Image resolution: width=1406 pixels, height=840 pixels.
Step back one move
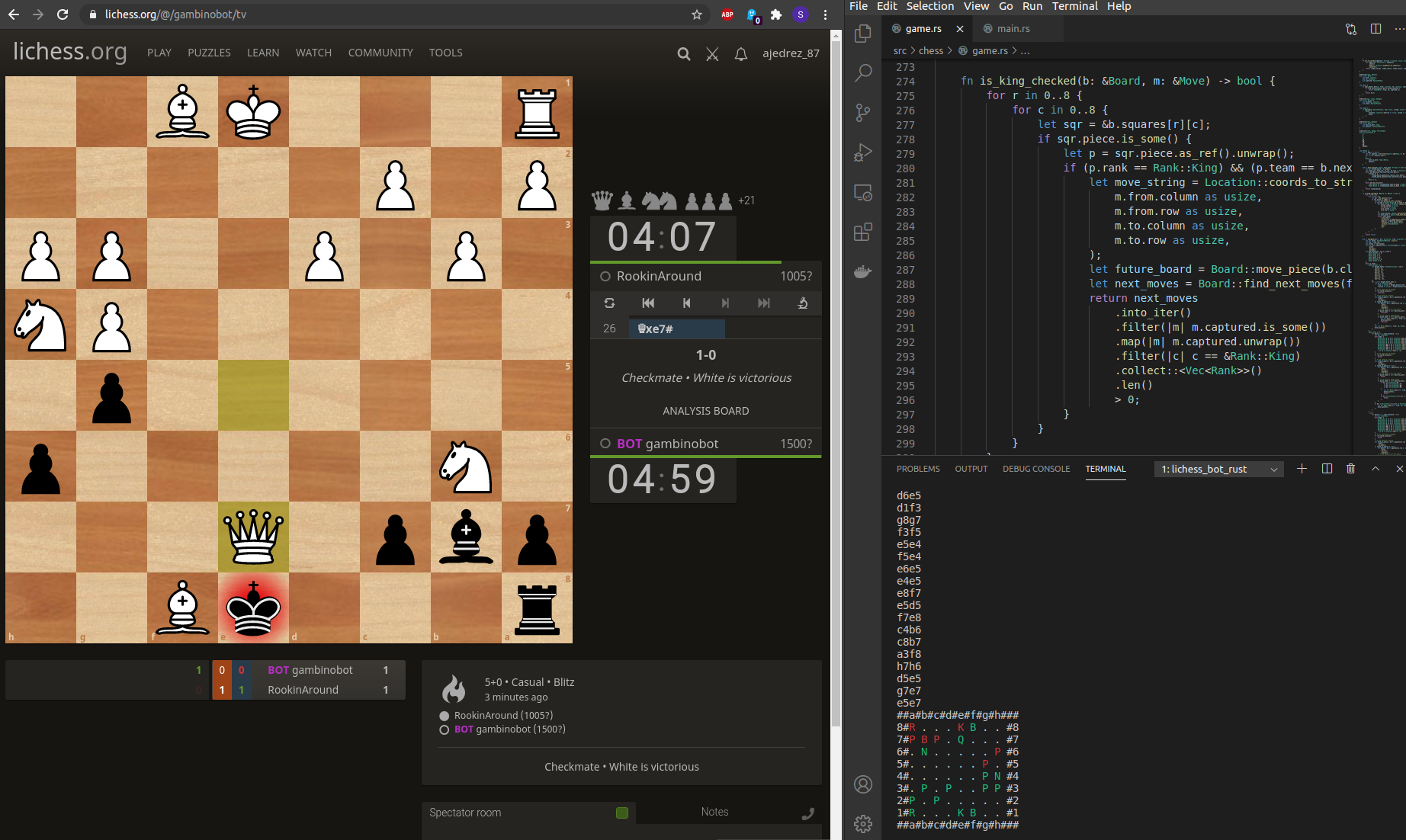(x=686, y=303)
